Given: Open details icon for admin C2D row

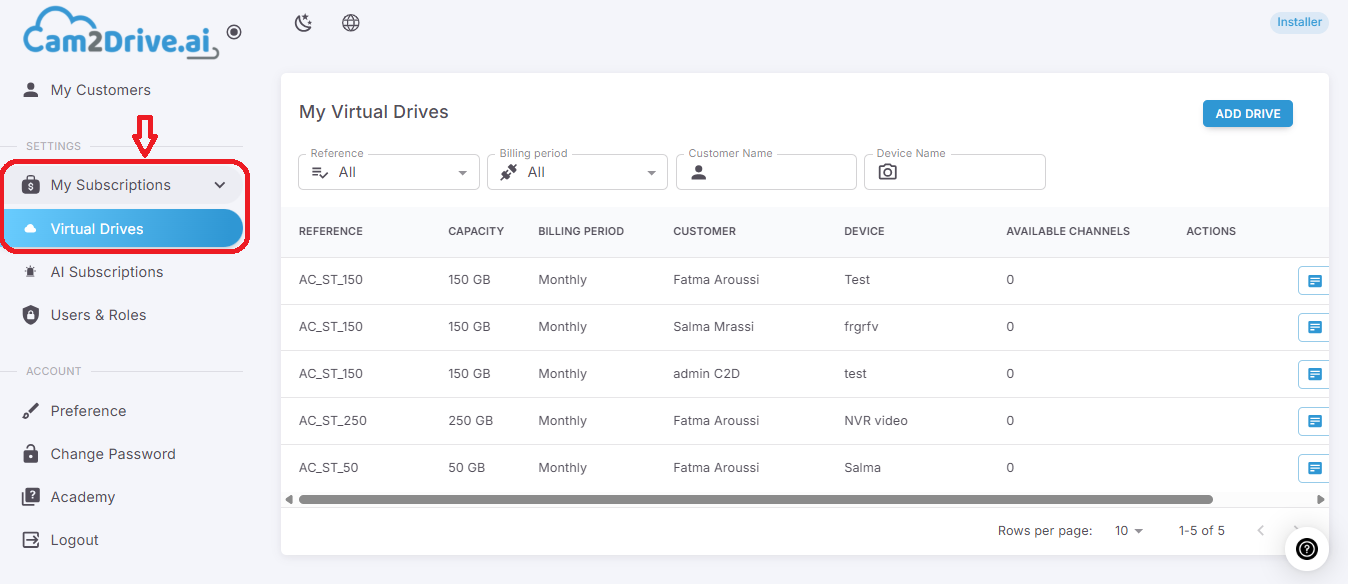Looking at the screenshot, I should click(1314, 374).
